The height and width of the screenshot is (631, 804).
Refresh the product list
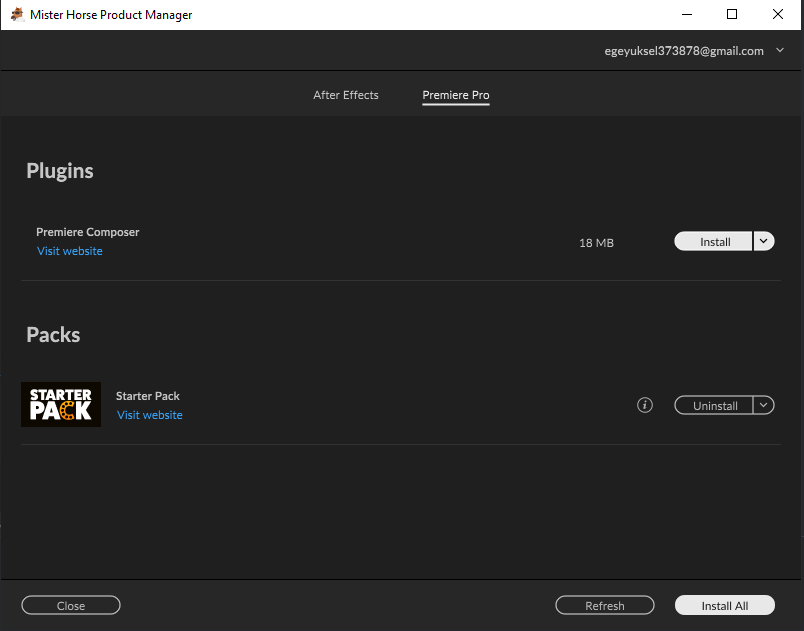click(604, 605)
